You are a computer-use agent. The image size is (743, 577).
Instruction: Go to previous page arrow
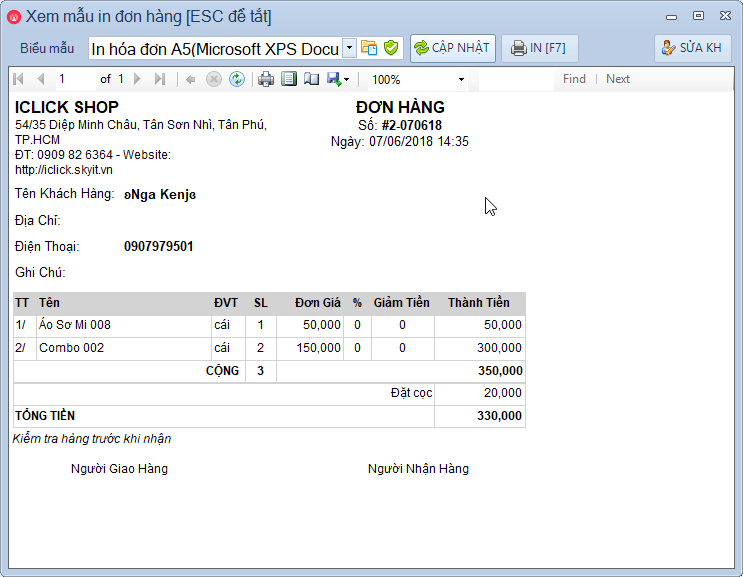pyautogui.click(x=41, y=79)
